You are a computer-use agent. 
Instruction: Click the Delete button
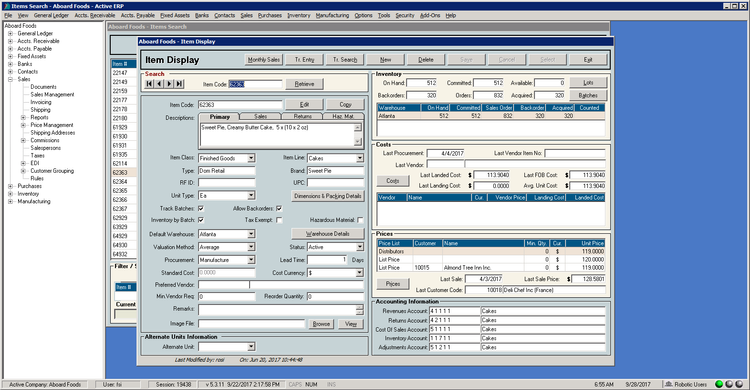(x=426, y=60)
